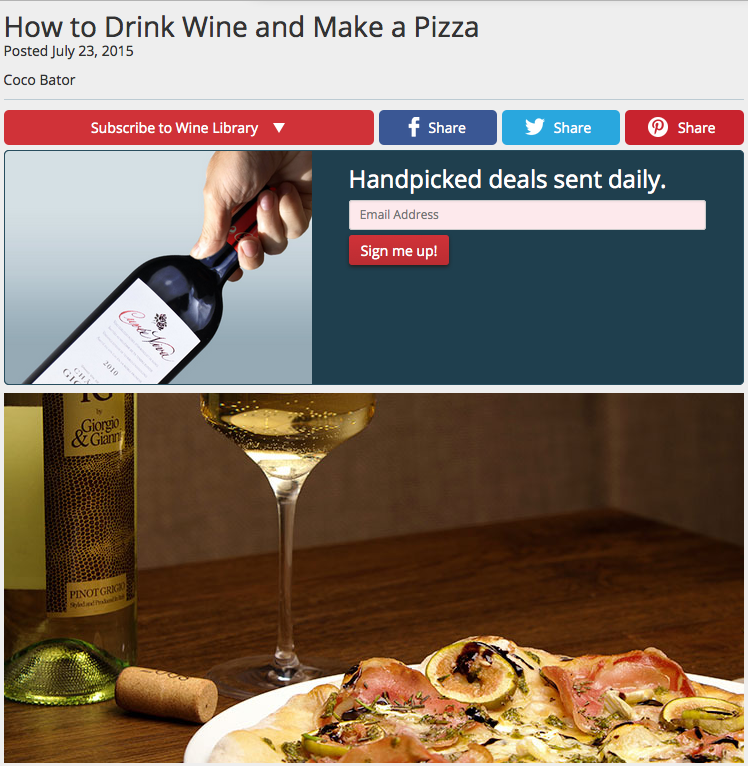This screenshot has height=766, width=748.
Task: Click the Posted July 23, 2015 date
Action: pyautogui.click(x=68, y=51)
